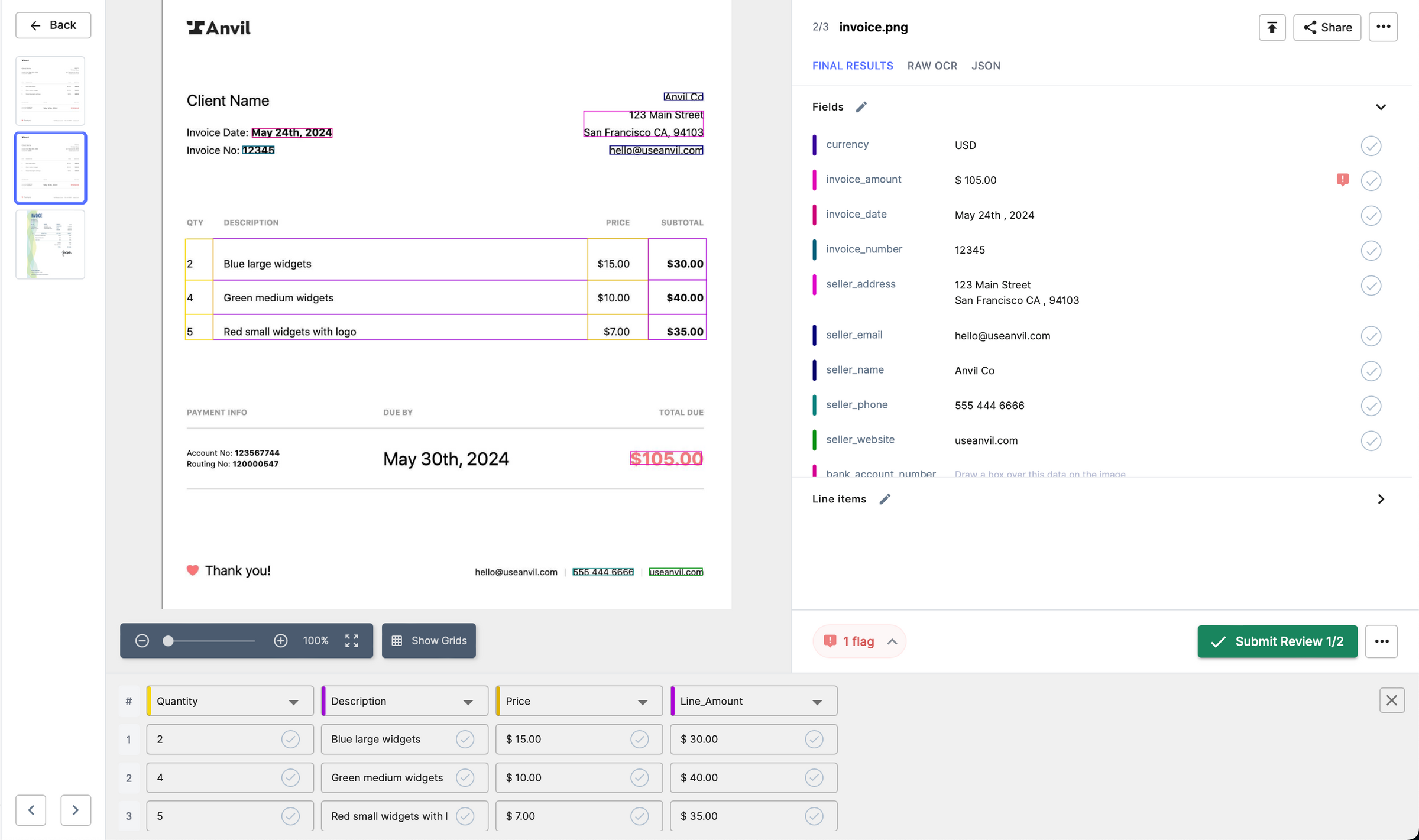Open the Quantity column dropdown
This screenshot has height=840, width=1419.
click(293, 702)
